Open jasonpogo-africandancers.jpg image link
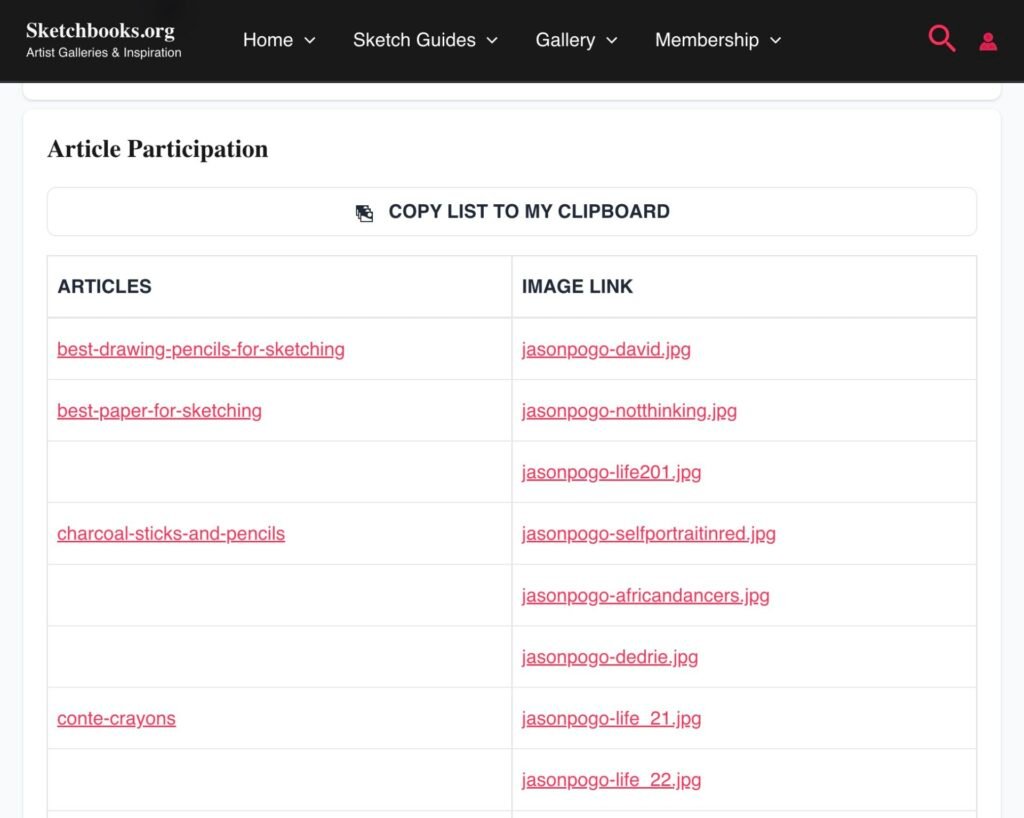1024x818 pixels. click(x=645, y=596)
